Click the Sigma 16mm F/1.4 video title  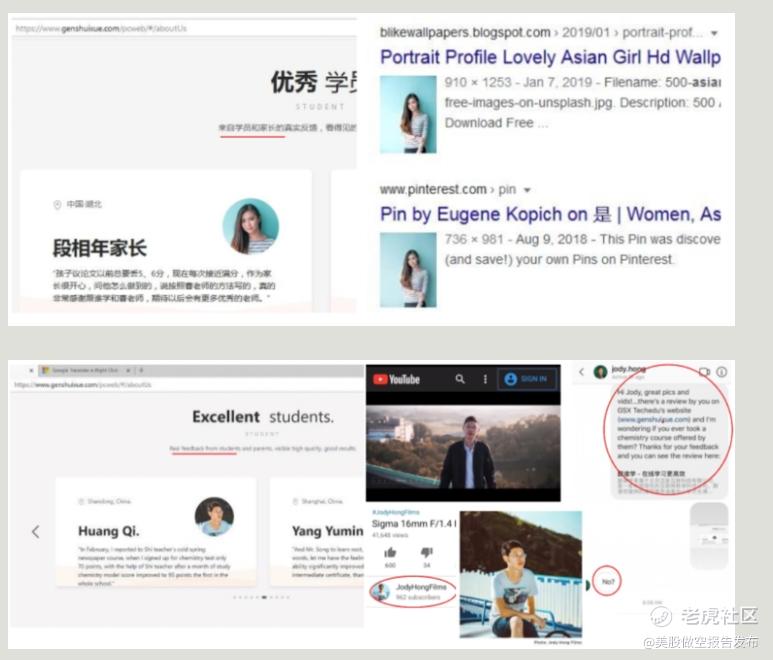(x=414, y=523)
